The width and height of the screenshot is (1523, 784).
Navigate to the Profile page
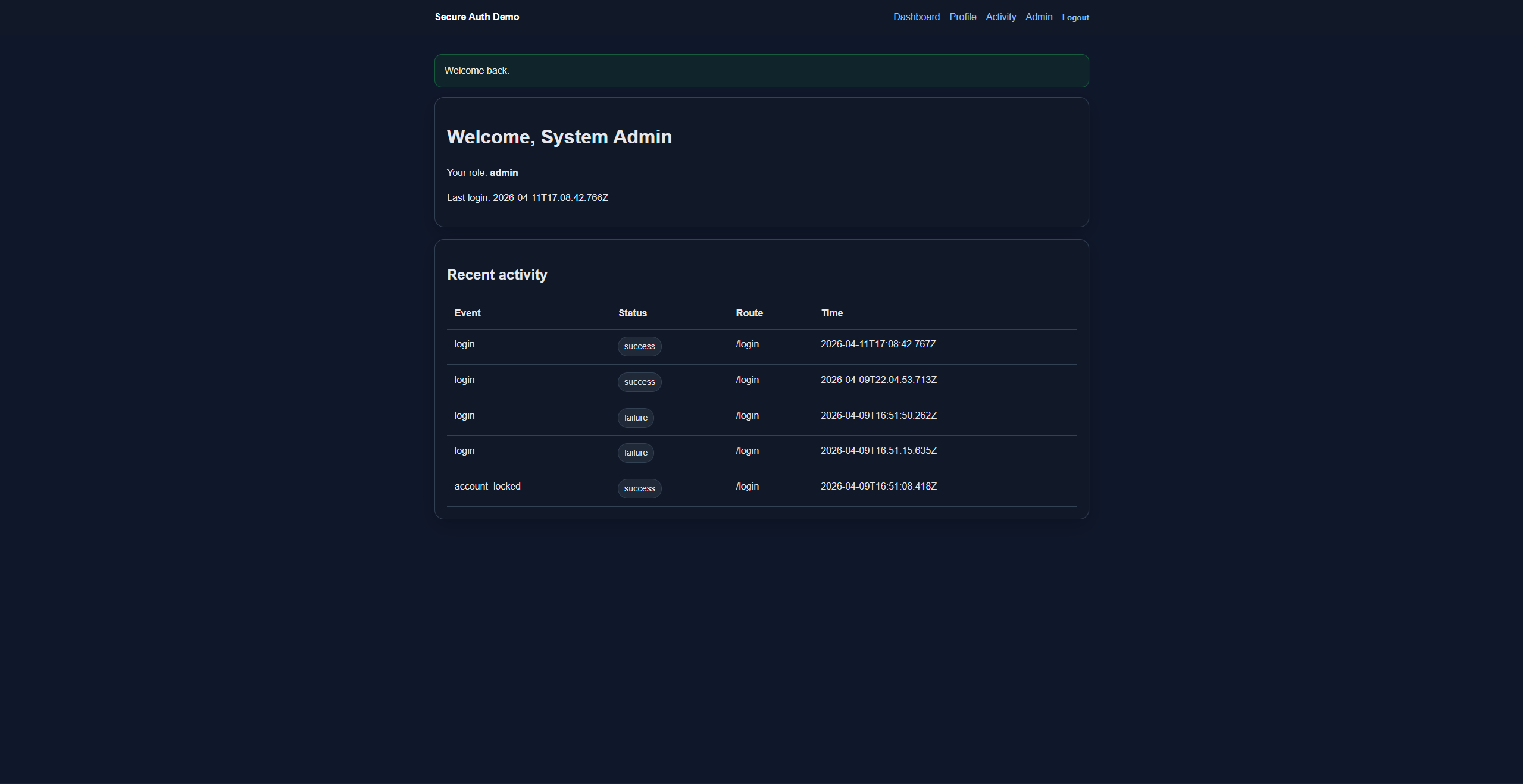(962, 17)
